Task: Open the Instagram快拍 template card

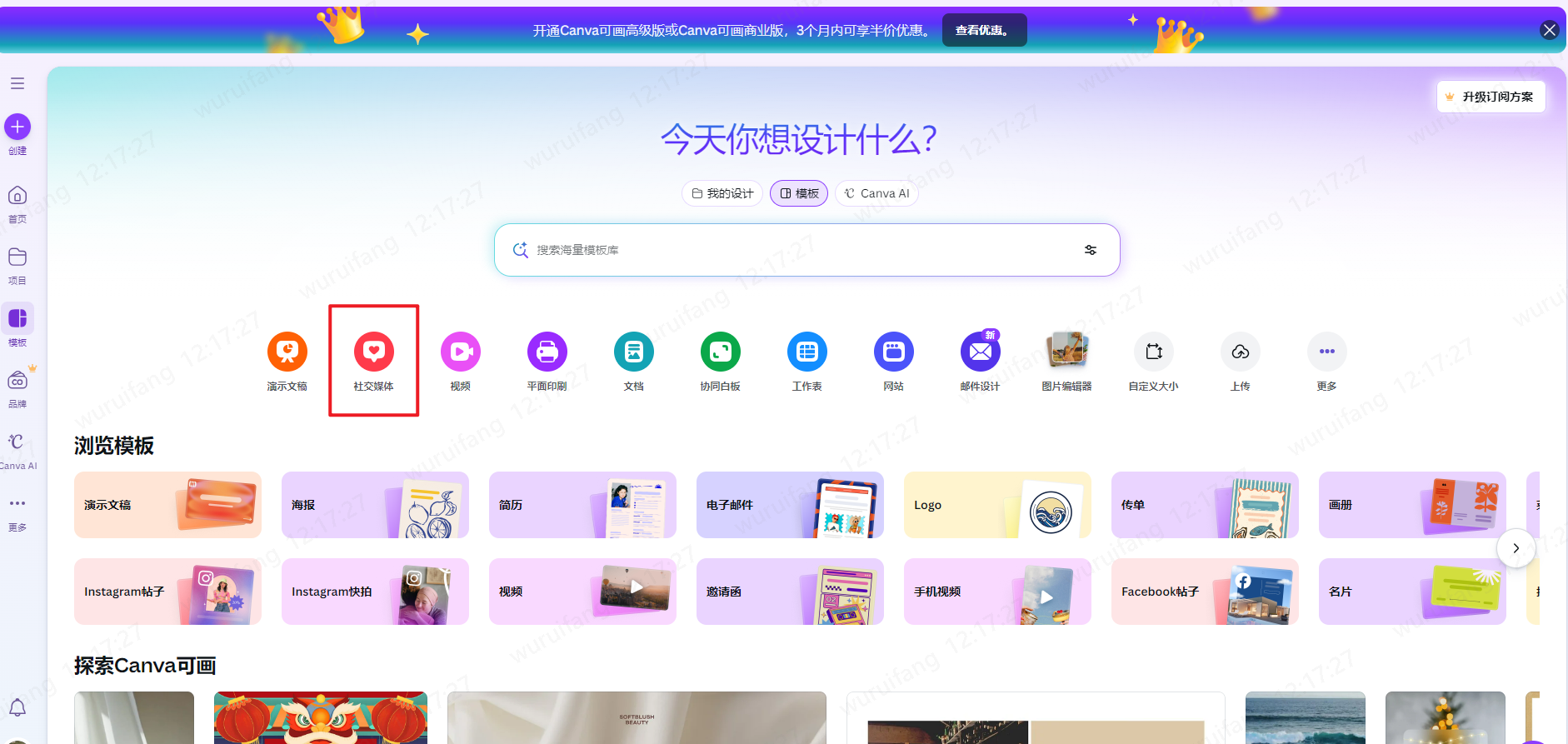Action: (x=375, y=592)
